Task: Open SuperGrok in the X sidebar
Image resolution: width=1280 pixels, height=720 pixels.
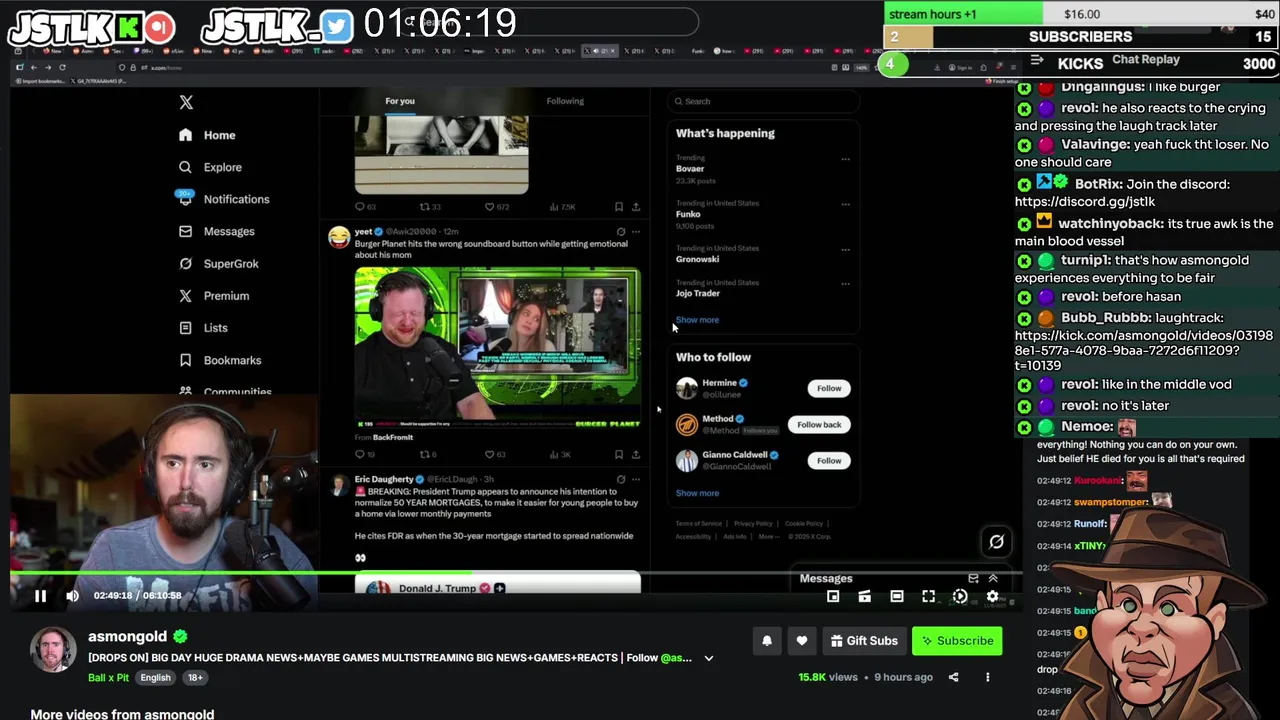Action: [x=218, y=263]
